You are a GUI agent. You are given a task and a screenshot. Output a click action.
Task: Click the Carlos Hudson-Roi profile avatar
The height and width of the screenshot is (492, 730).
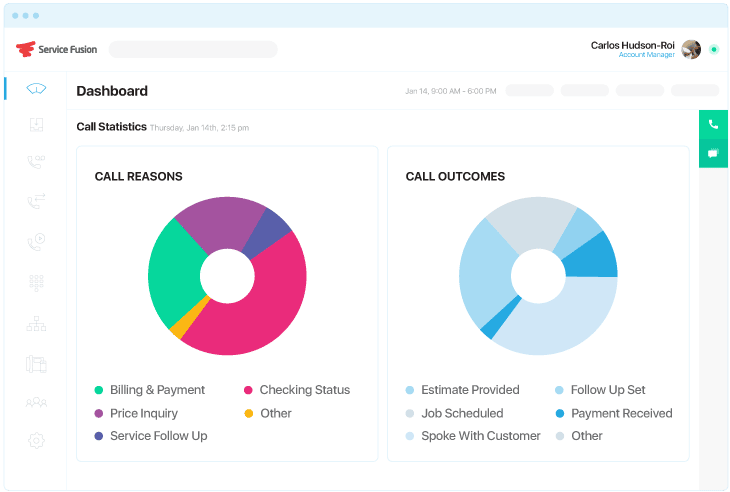tap(691, 49)
